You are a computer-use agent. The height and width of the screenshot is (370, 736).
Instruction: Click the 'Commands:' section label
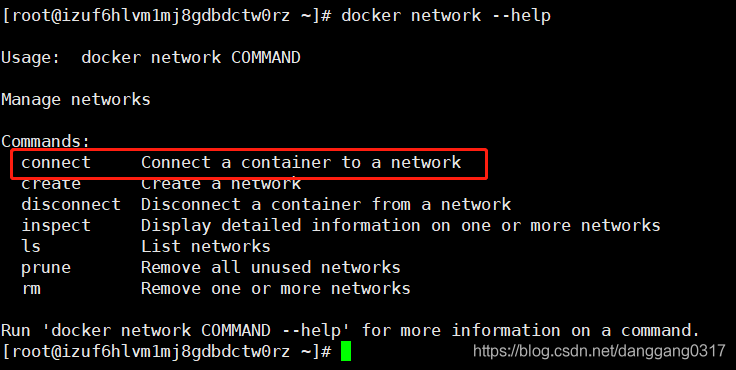pyautogui.click(x=46, y=141)
